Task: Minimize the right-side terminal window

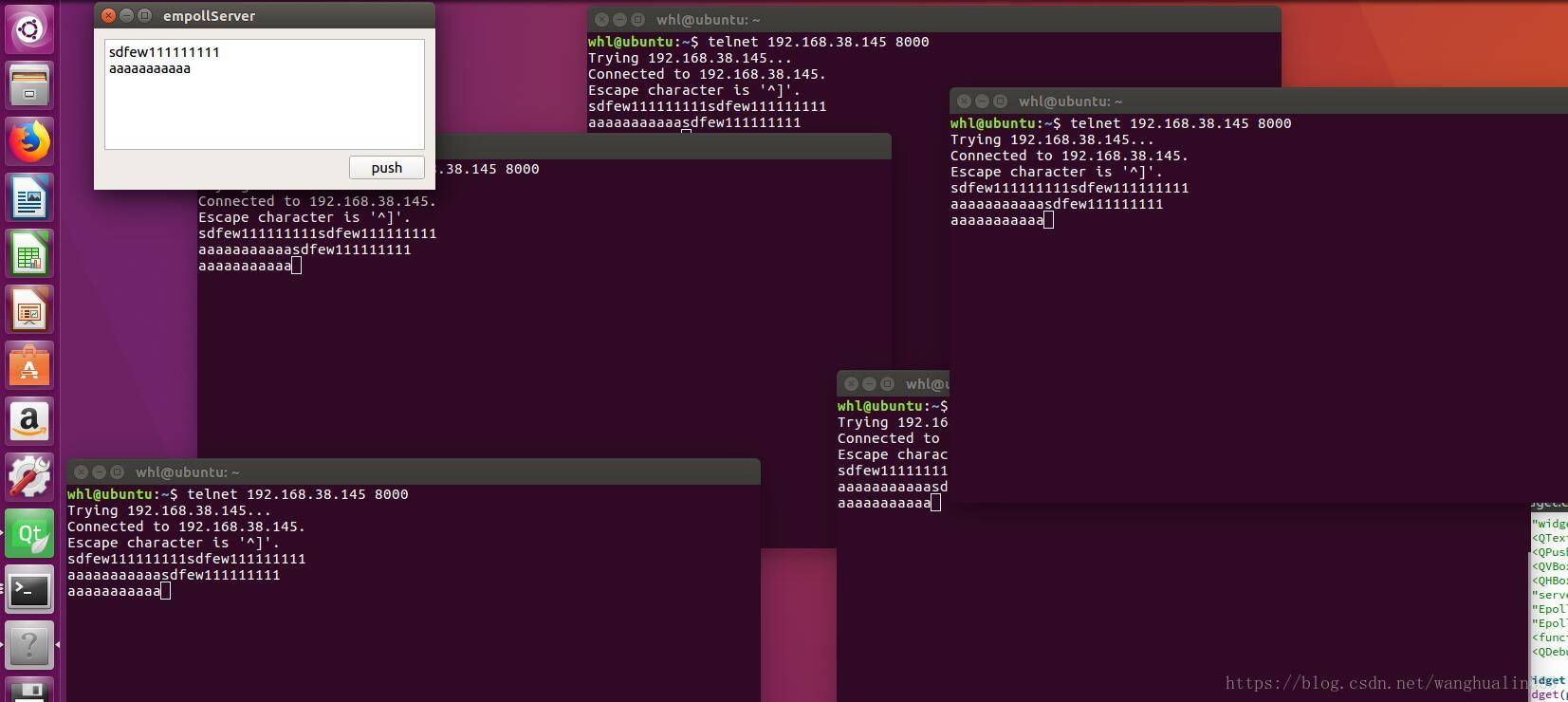Action: pos(982,101)
